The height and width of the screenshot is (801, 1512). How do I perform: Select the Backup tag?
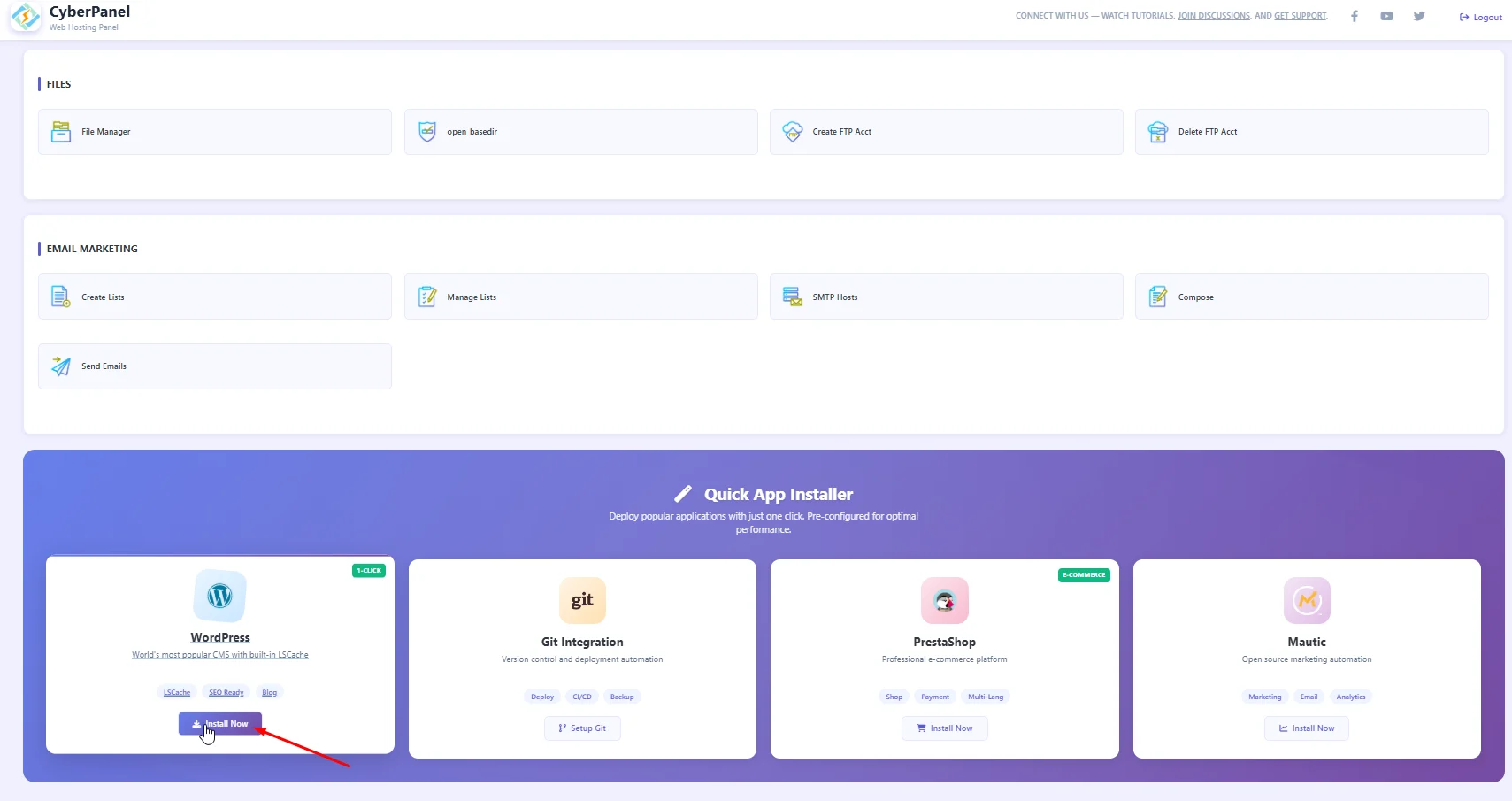coord(622,697)
